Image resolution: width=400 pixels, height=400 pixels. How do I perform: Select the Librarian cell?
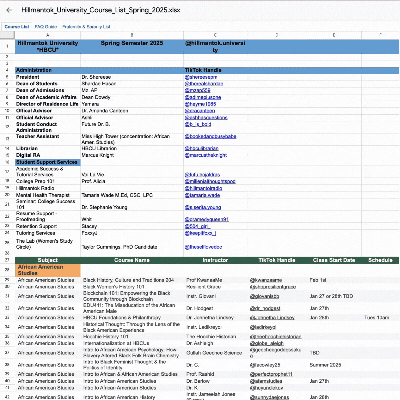coord(48,148)
